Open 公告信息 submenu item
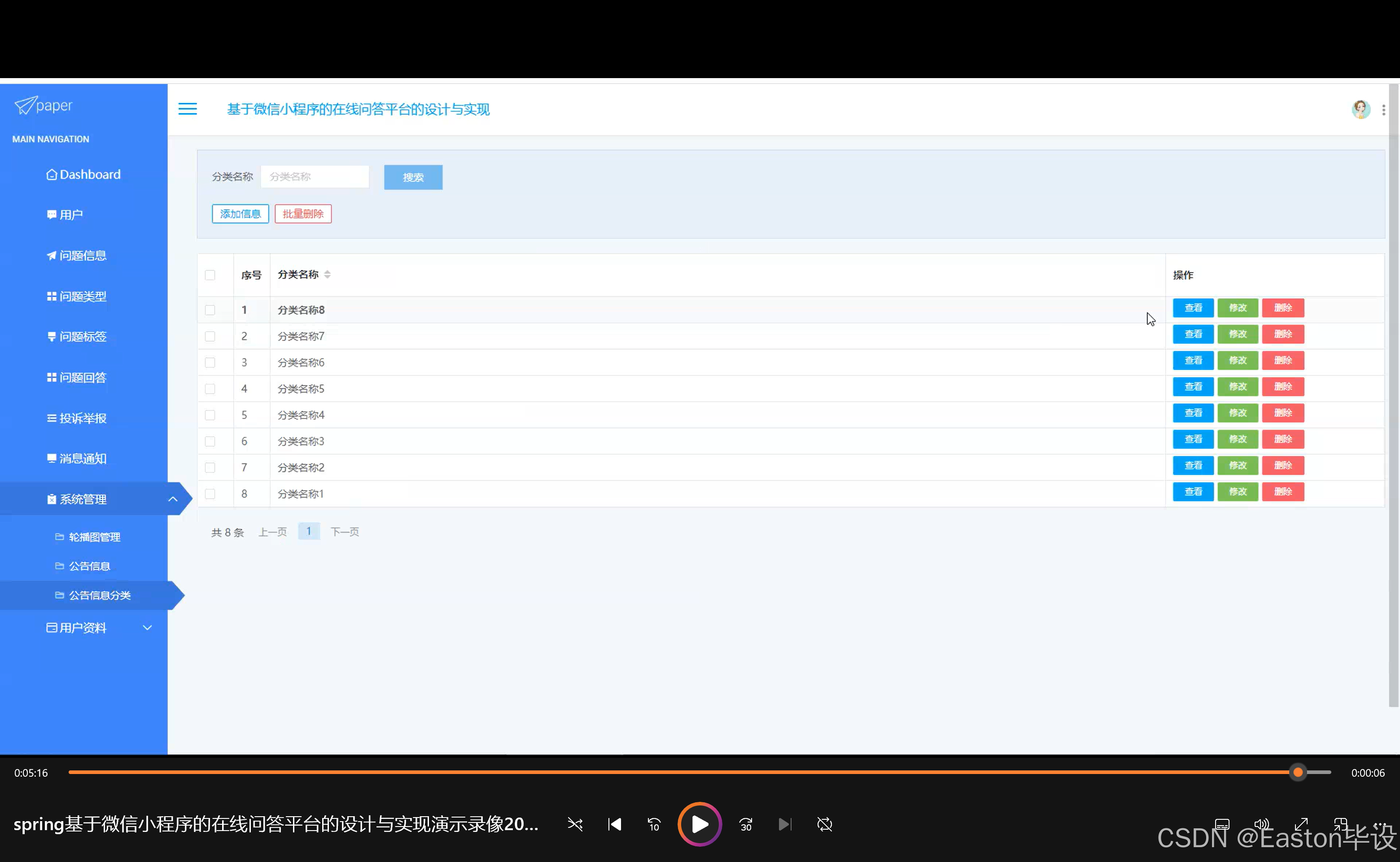 [x=89, y=566]
